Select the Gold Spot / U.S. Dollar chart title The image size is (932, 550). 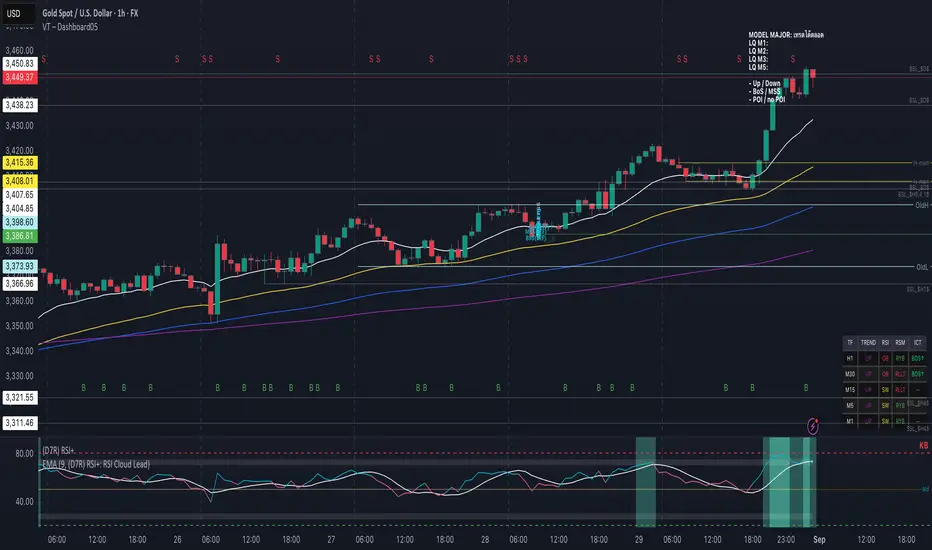point(90,13)
